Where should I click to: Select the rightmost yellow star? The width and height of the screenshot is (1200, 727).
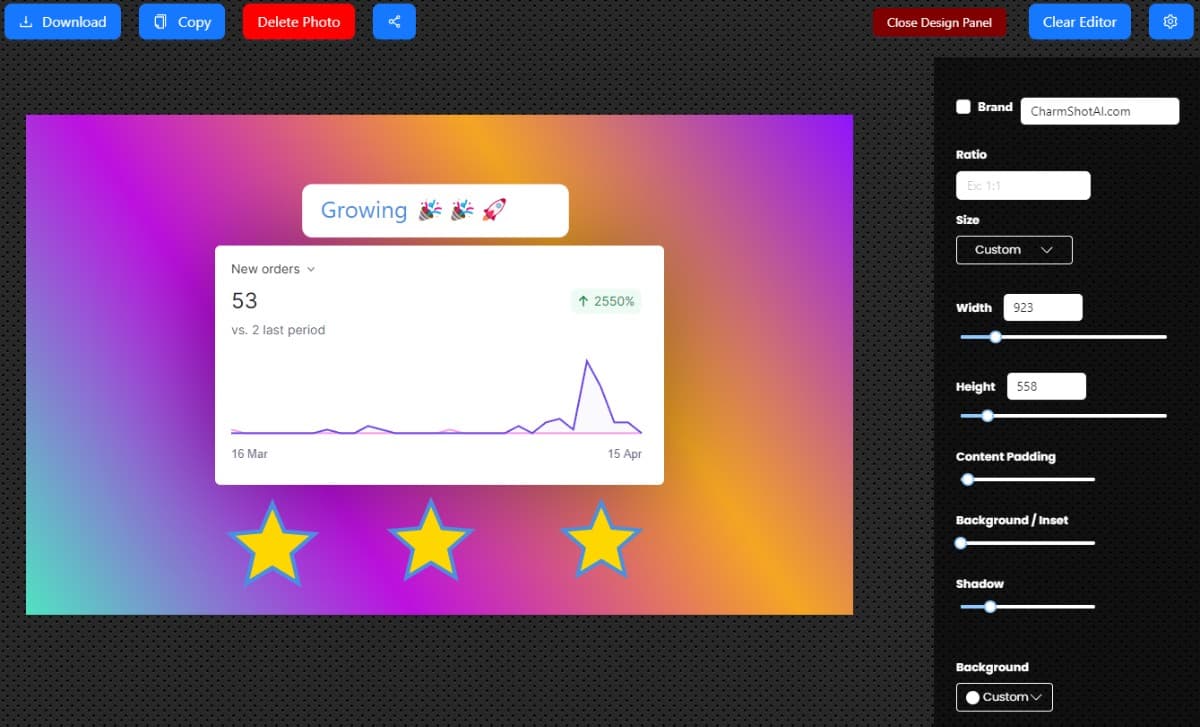click(600, 541)
